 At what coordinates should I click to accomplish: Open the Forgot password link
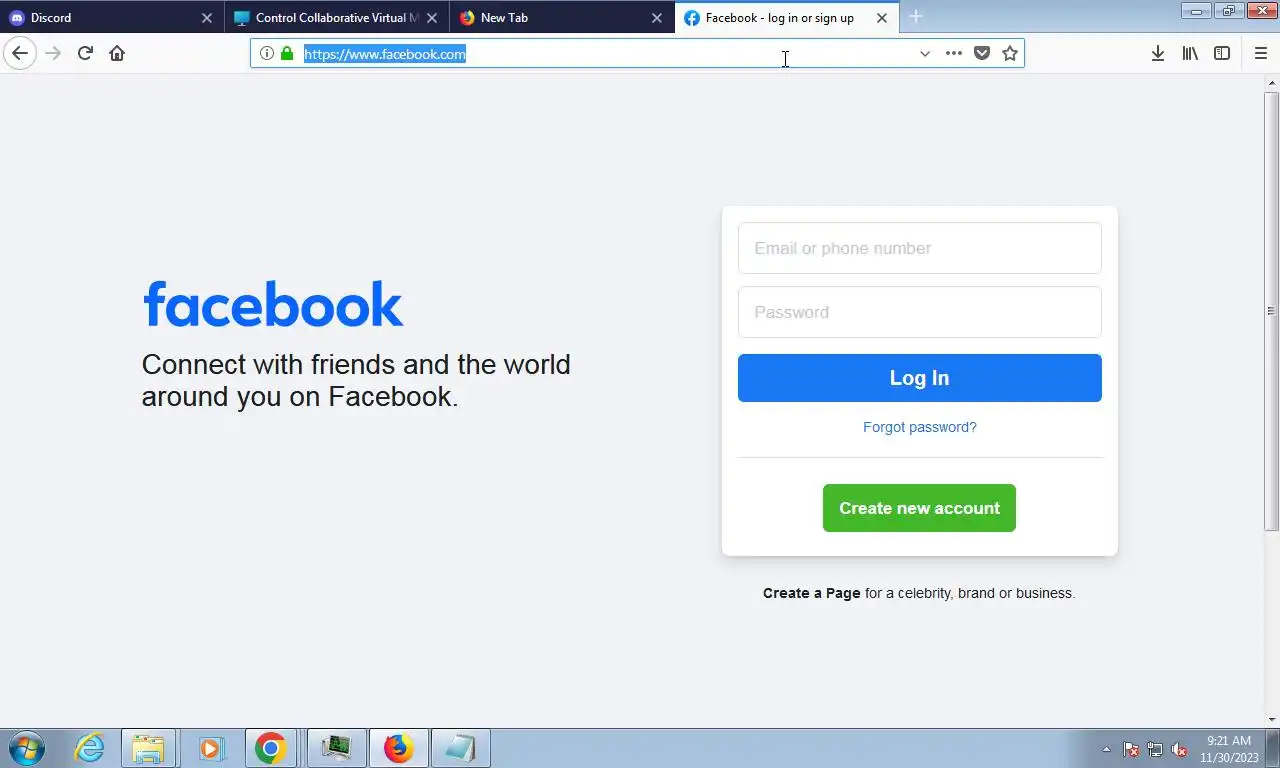920,427
